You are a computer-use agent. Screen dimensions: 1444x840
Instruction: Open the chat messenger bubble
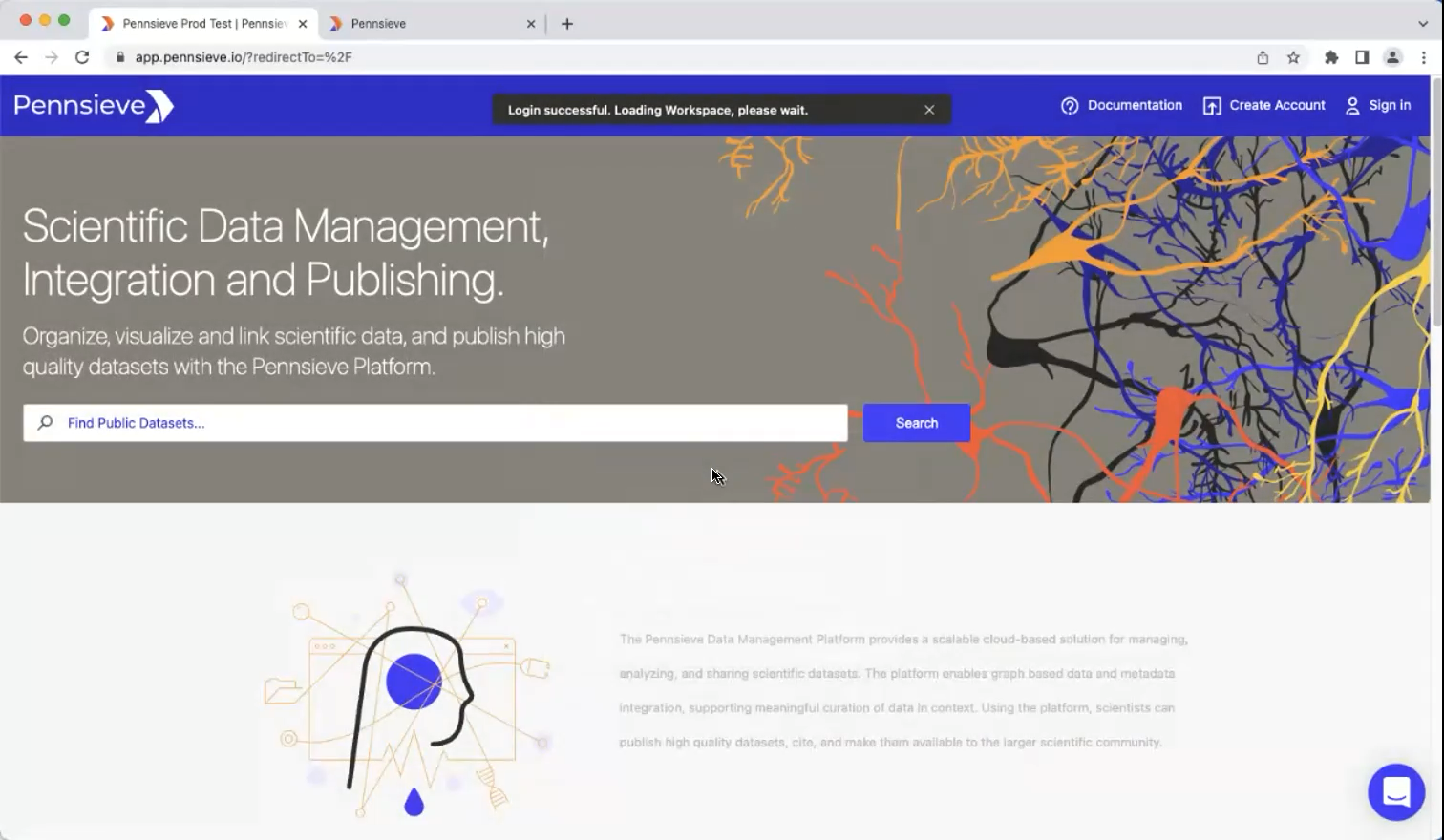pos(1396,792)
